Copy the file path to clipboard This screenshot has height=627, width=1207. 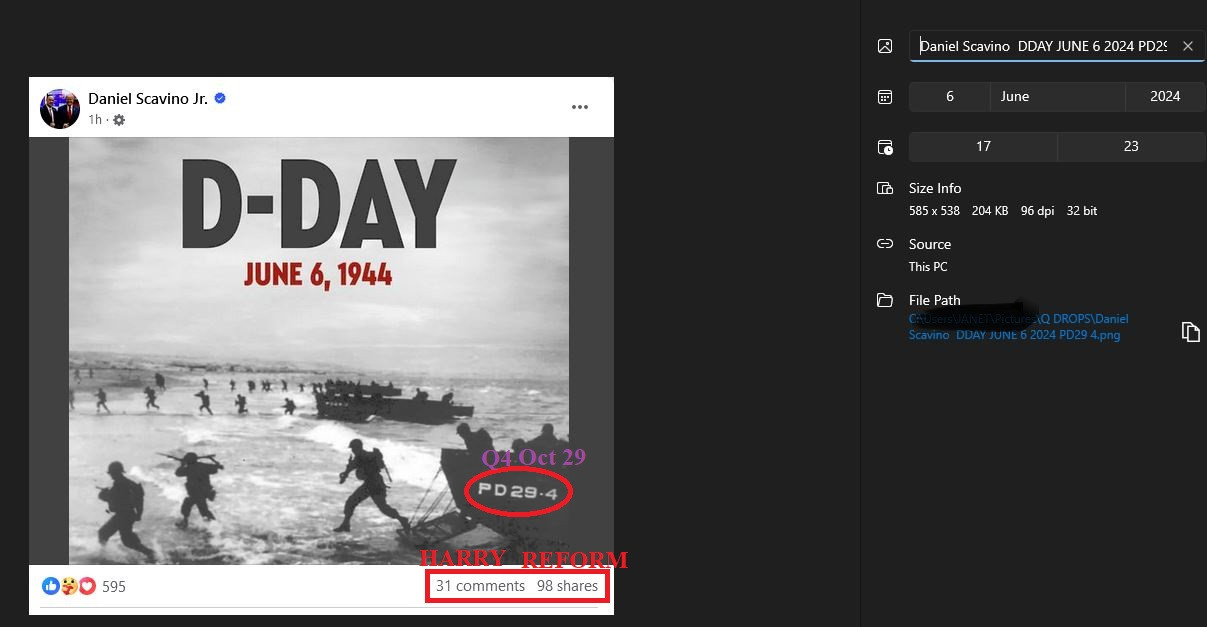(x=1190, y=332)
